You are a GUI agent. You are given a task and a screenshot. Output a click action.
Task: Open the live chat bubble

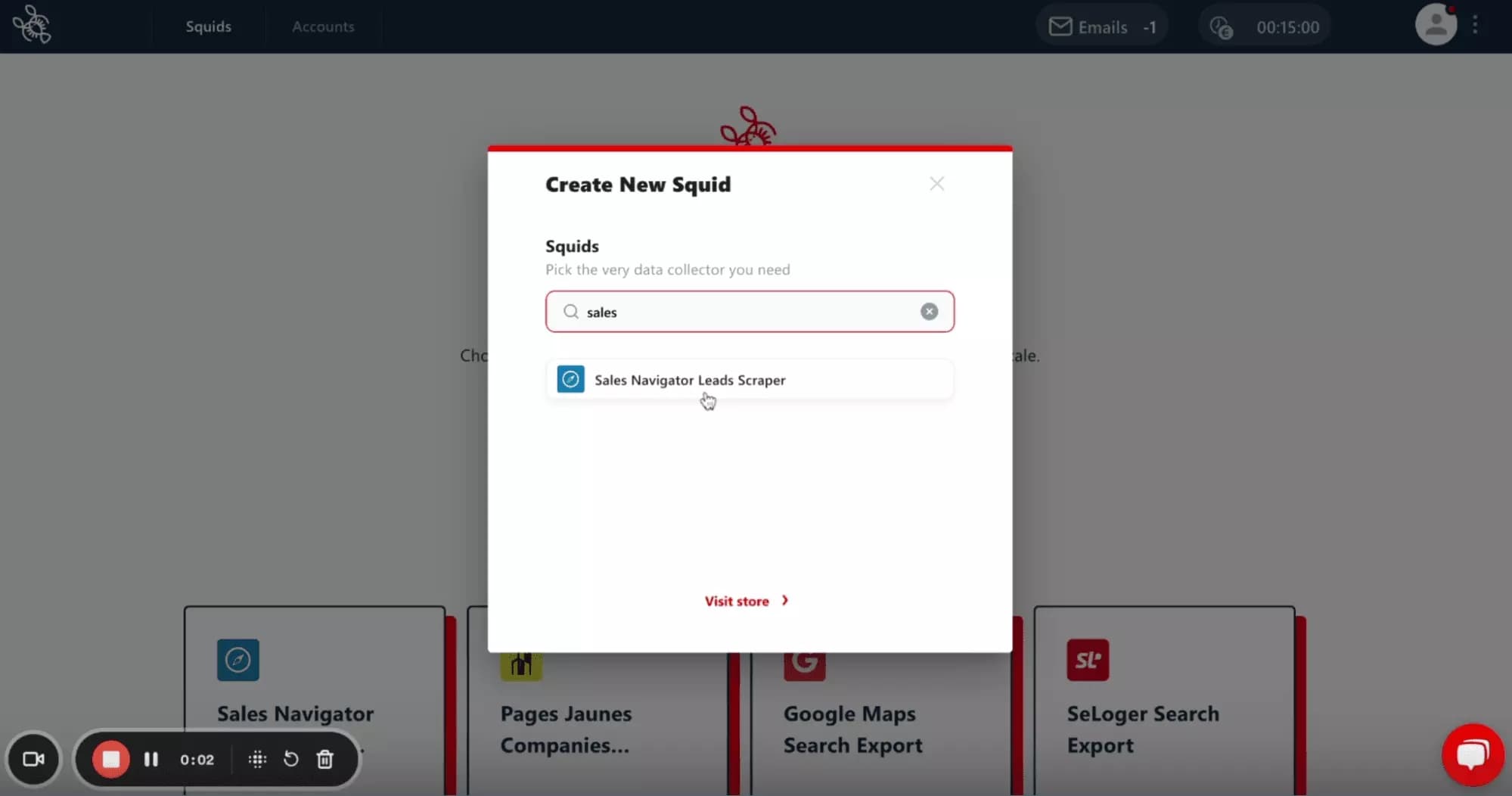[x=1472, y=755]
